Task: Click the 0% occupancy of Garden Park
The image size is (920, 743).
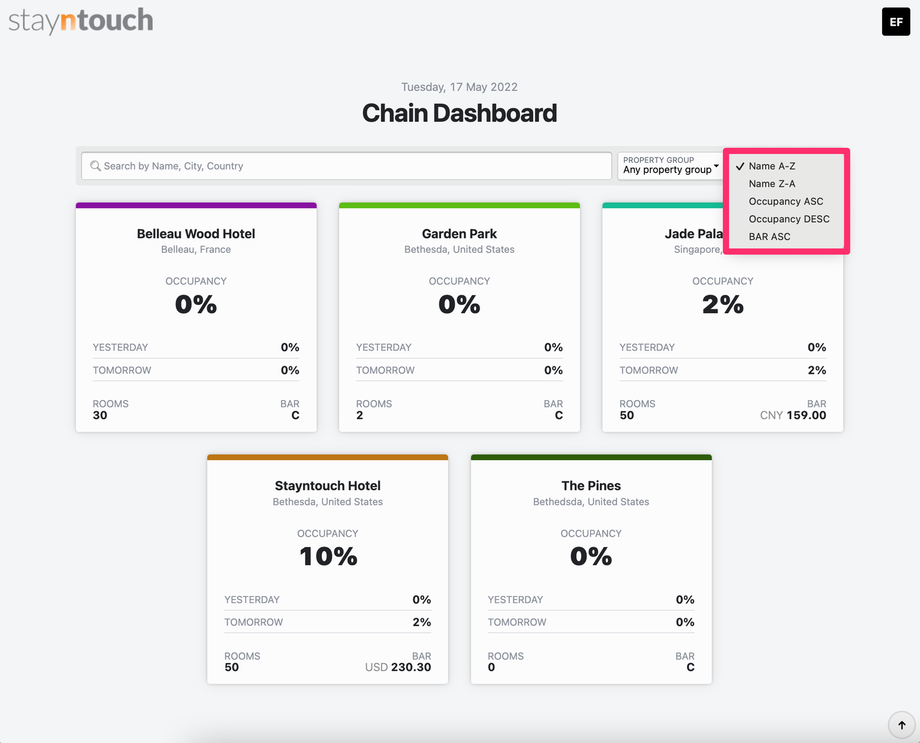Action: (x=459, y=305)
